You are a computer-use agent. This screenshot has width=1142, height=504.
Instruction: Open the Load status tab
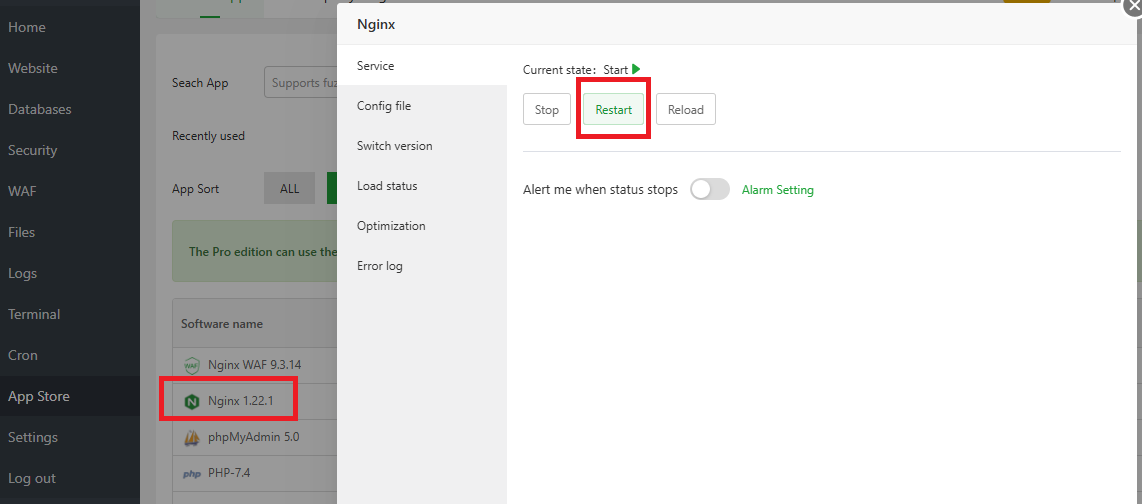(422, 186)
